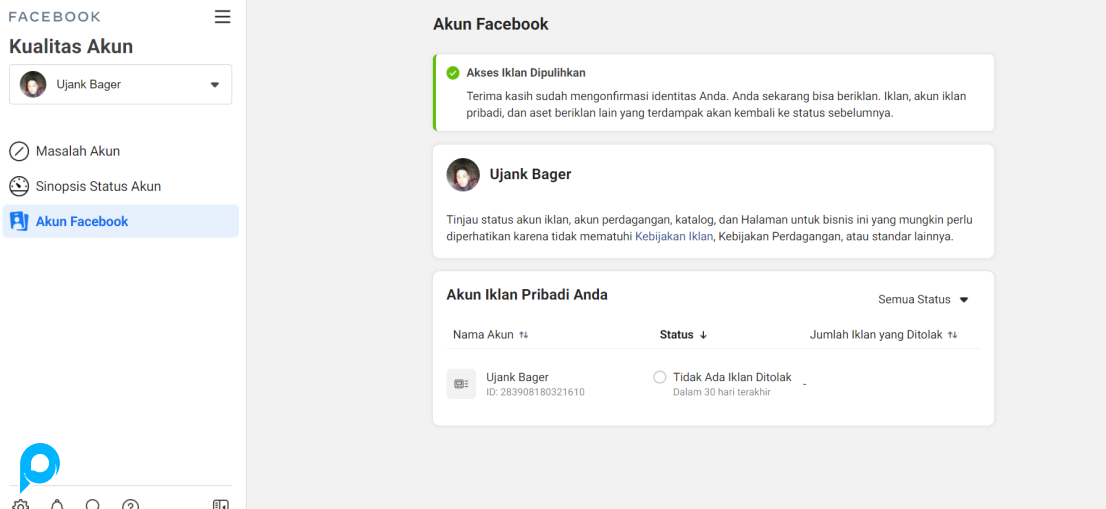The height and width of the screenshot is (509, 1106).
Task: Select the status circle for Tidak Ada Iklan Ditolak
Action: (659, 377)
